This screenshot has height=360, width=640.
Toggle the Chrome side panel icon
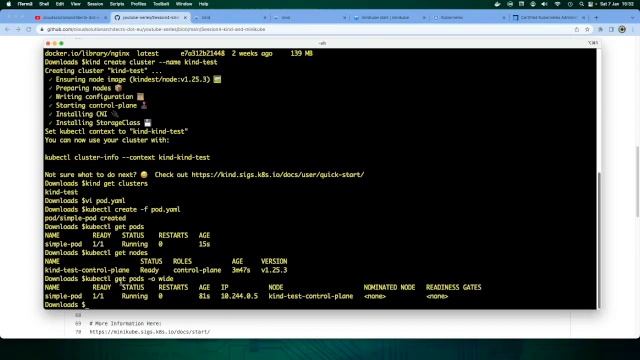coord(611,29)
